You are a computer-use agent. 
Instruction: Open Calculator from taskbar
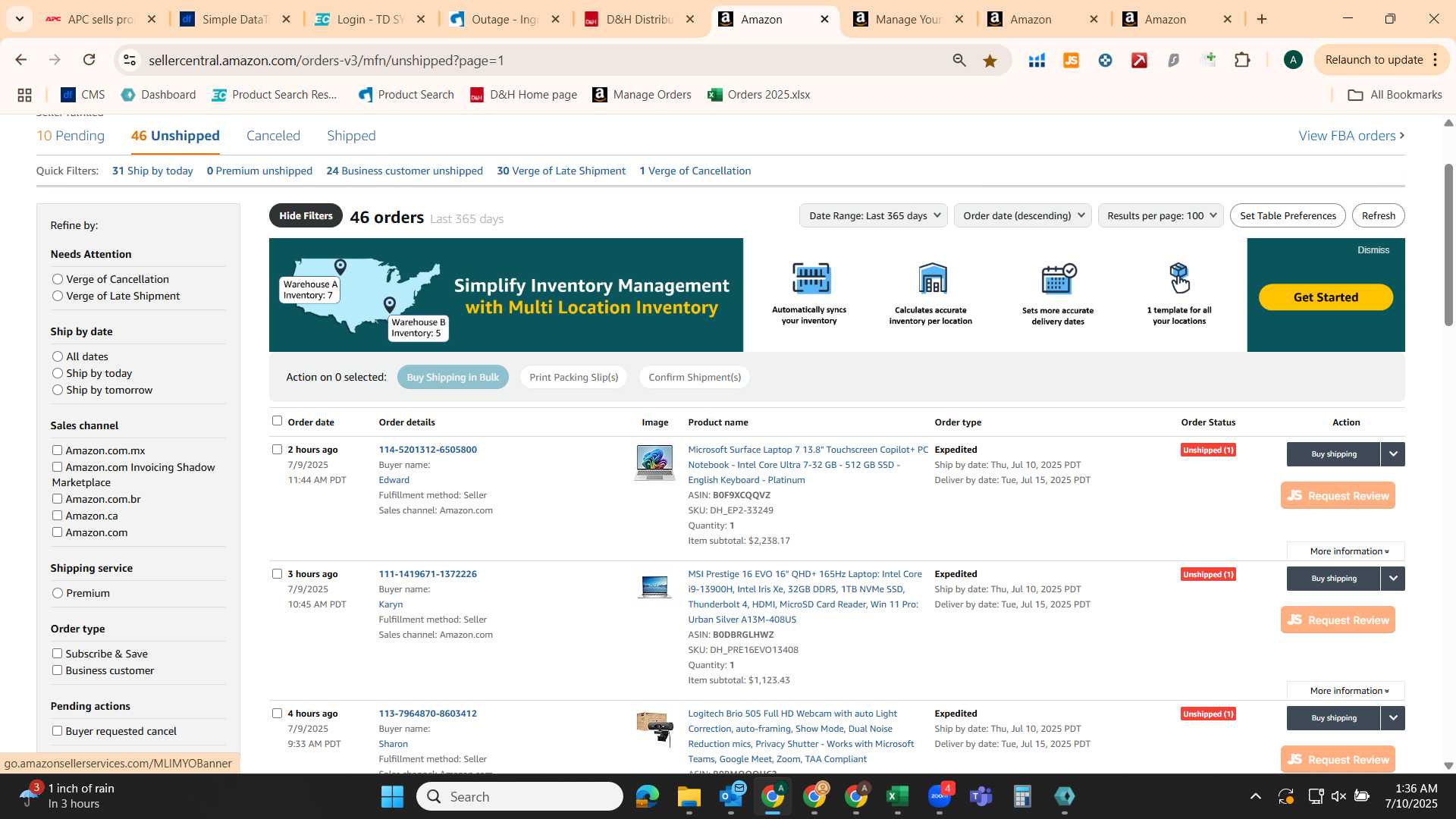pos(1022,796)
